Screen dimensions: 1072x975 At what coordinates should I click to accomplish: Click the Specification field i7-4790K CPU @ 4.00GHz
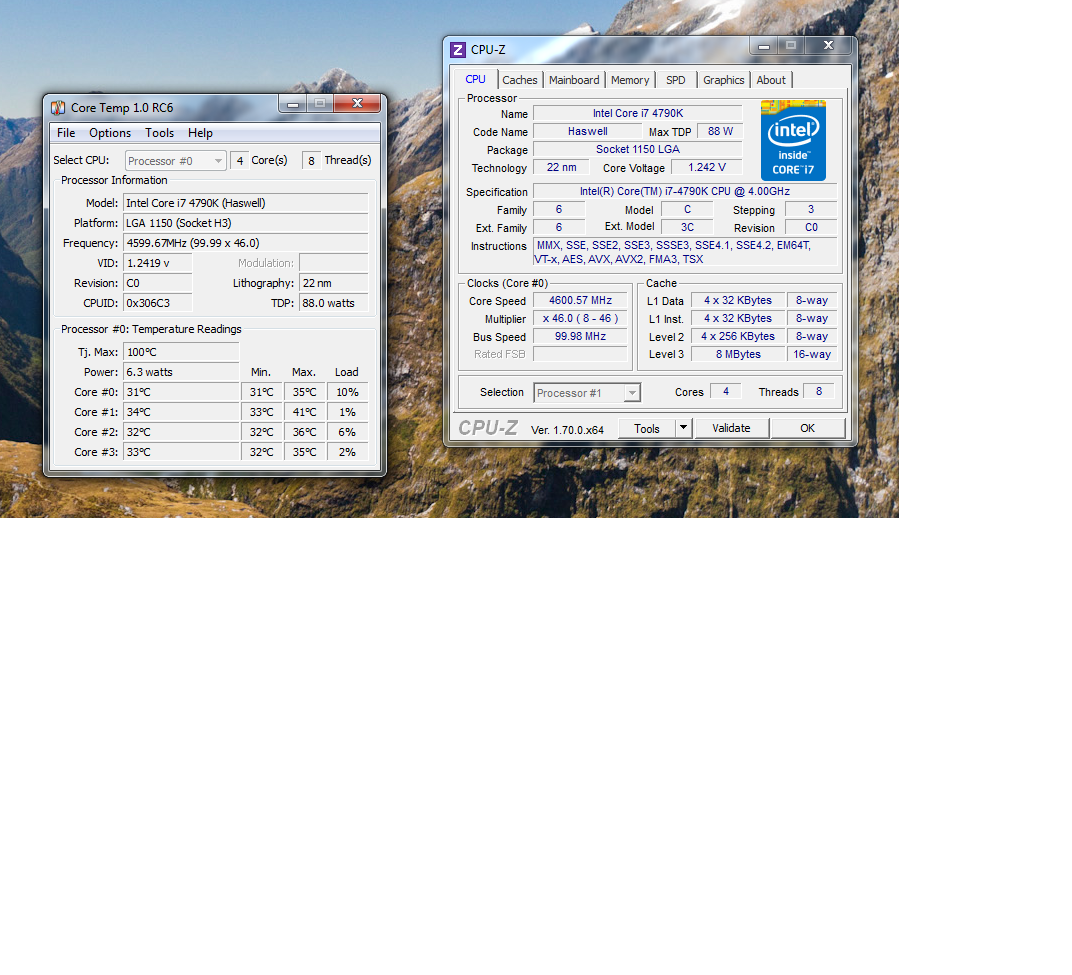tap(685, 191)
